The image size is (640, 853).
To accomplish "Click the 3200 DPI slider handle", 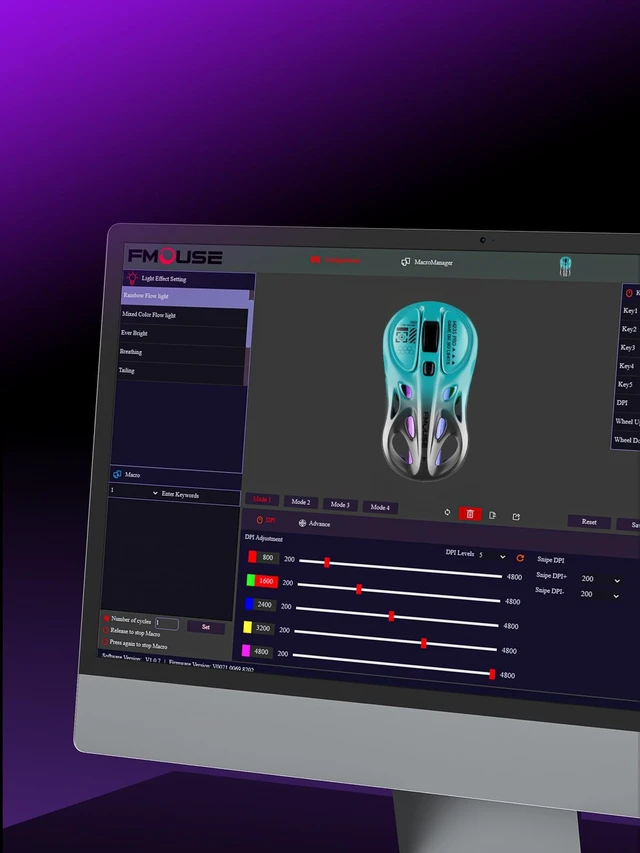I will point(423,644).
